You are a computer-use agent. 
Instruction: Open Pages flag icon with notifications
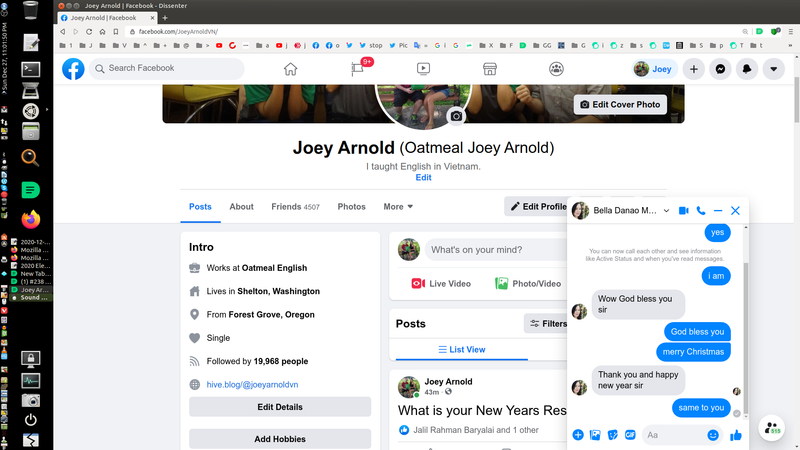[357, 69]
